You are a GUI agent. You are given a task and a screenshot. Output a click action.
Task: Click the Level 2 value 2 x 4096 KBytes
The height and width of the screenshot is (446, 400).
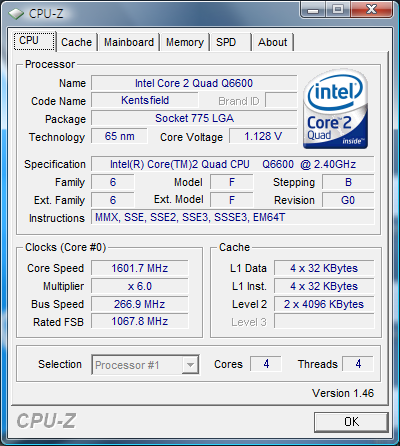pos(324,304)
